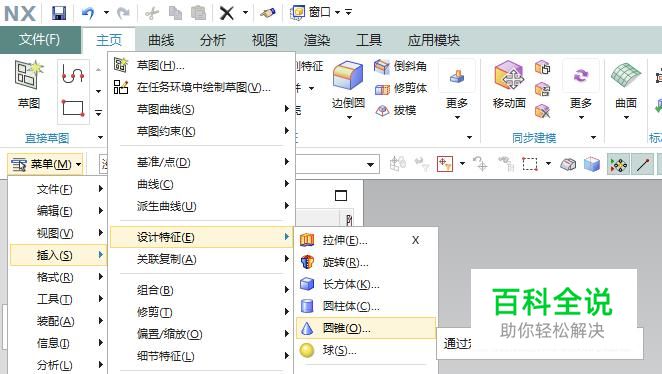Click the wireframe display icon in selection bar
The width and height of the screenshot is (662, 374).
(x=568, y=164)
